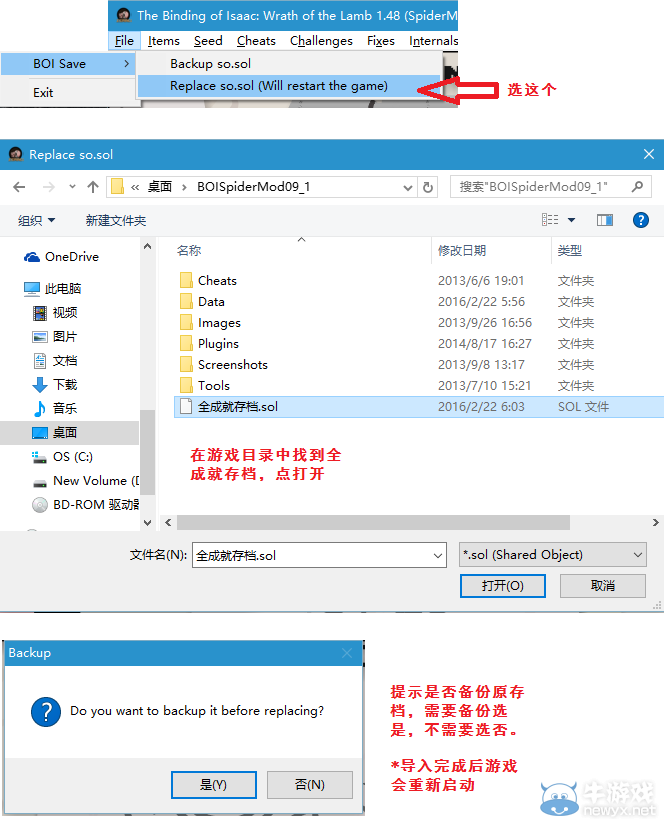Image resolution: width=664 pixels, height=824 pixels.
Task: Open the Seed menu
Action: pyautogui.click(x=208, y=41)
